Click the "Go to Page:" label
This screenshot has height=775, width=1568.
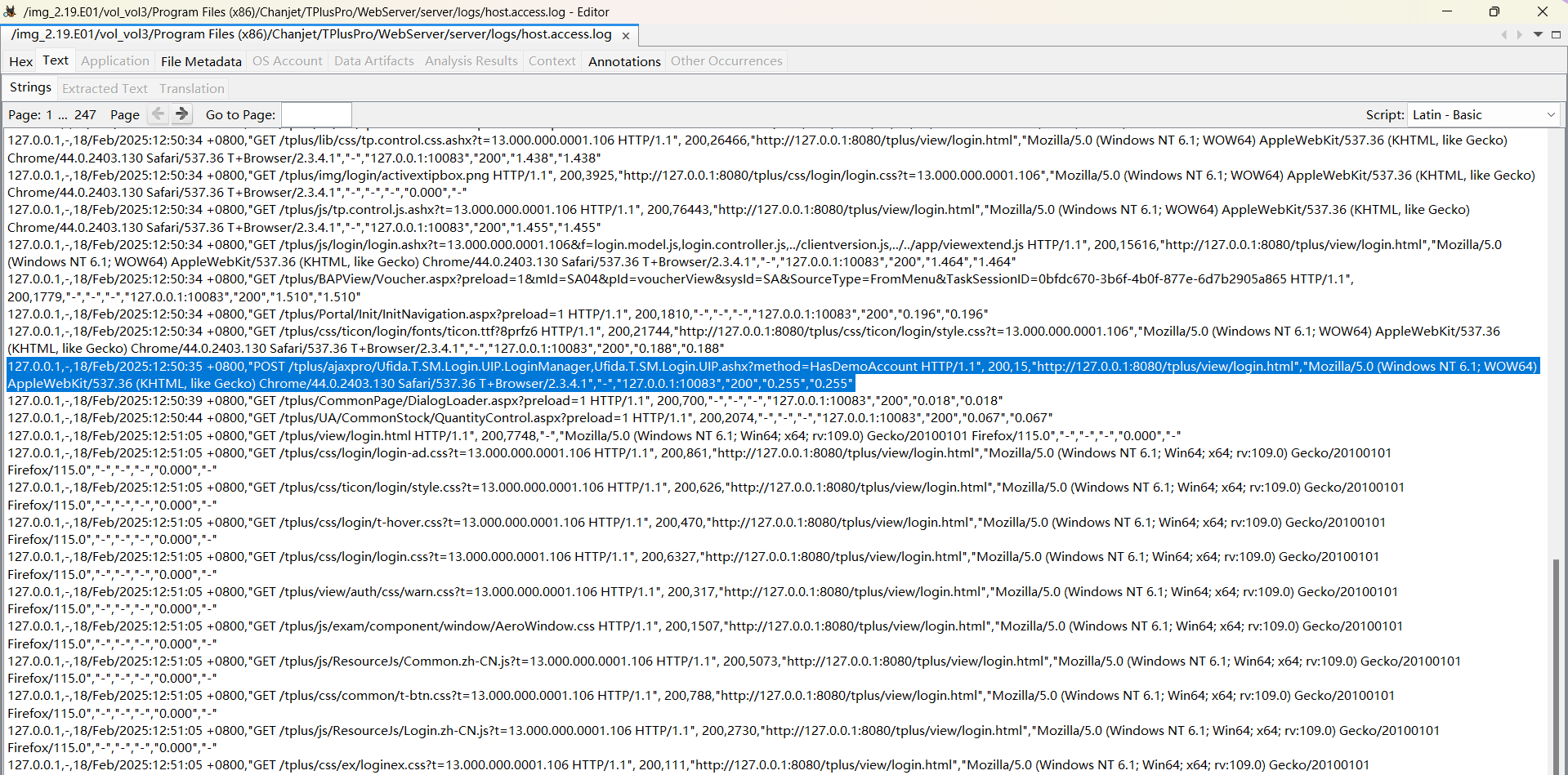point(240,115)
